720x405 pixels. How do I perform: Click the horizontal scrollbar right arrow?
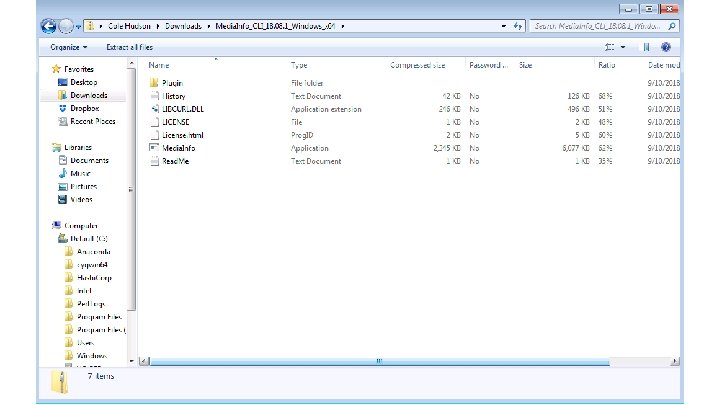(675, 361)
